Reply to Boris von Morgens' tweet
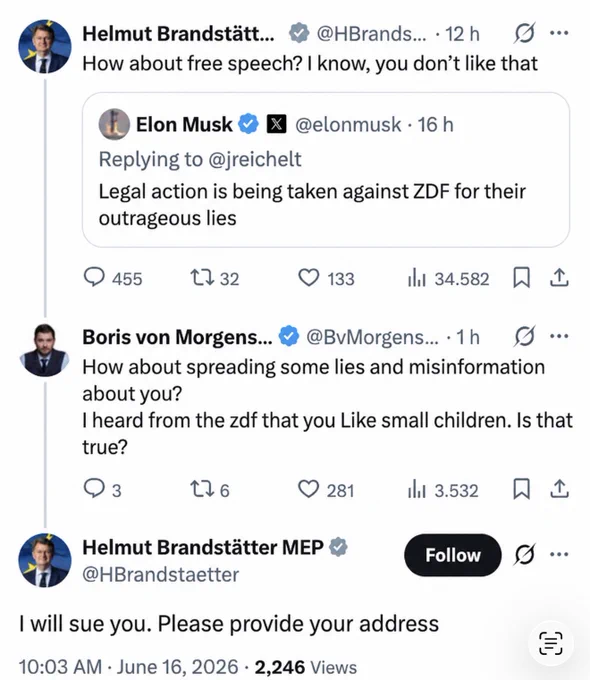The image size is (590, 680). [x=102, y=489]
